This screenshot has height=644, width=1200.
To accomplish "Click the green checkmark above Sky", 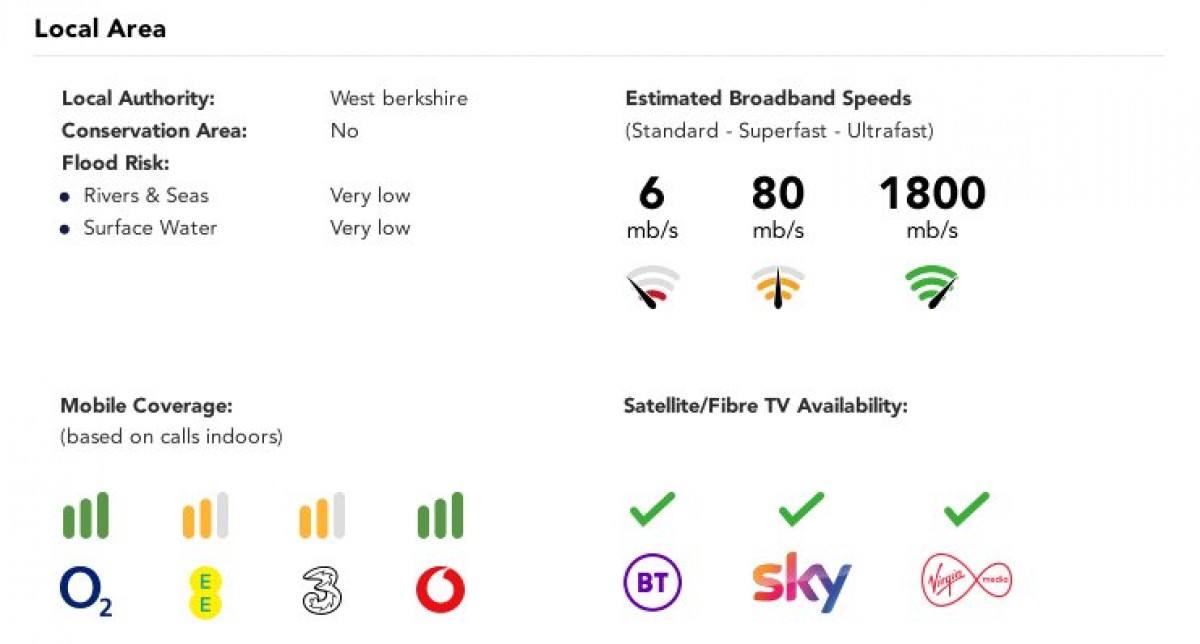I will pos(801,508).
